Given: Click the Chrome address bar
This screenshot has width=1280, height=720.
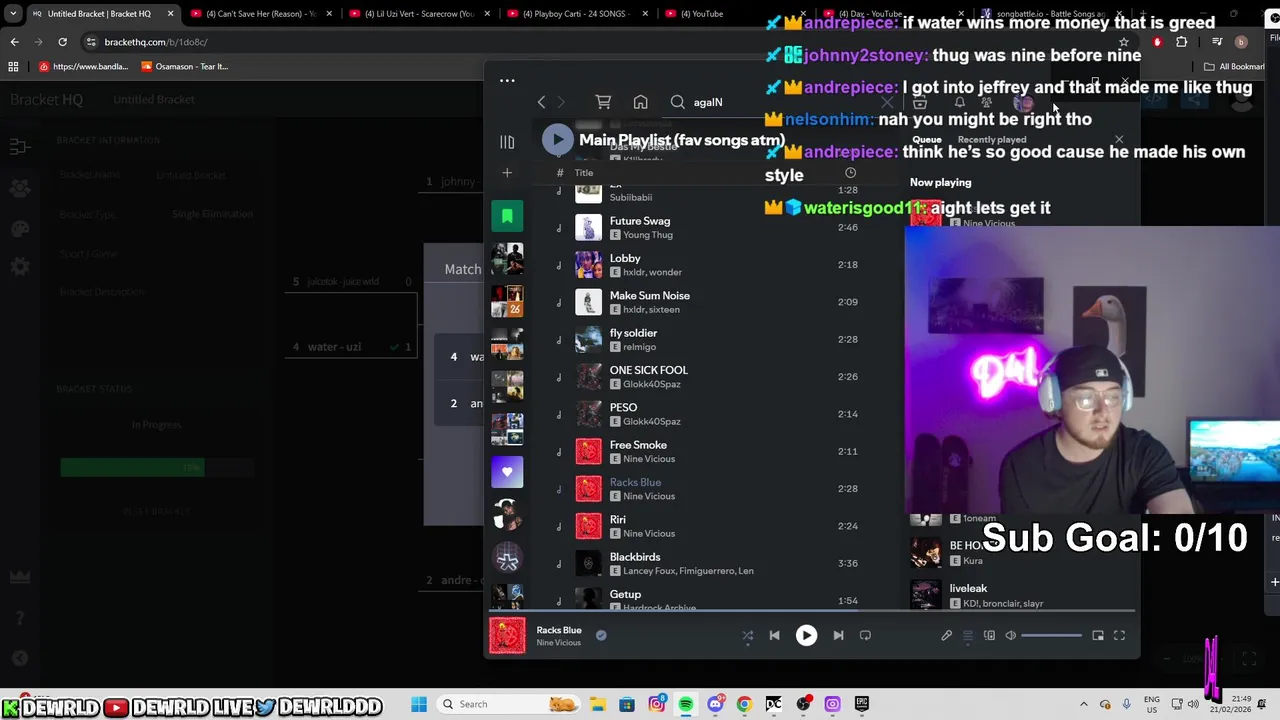Looking at the screenshot, I should pos(600,42).
